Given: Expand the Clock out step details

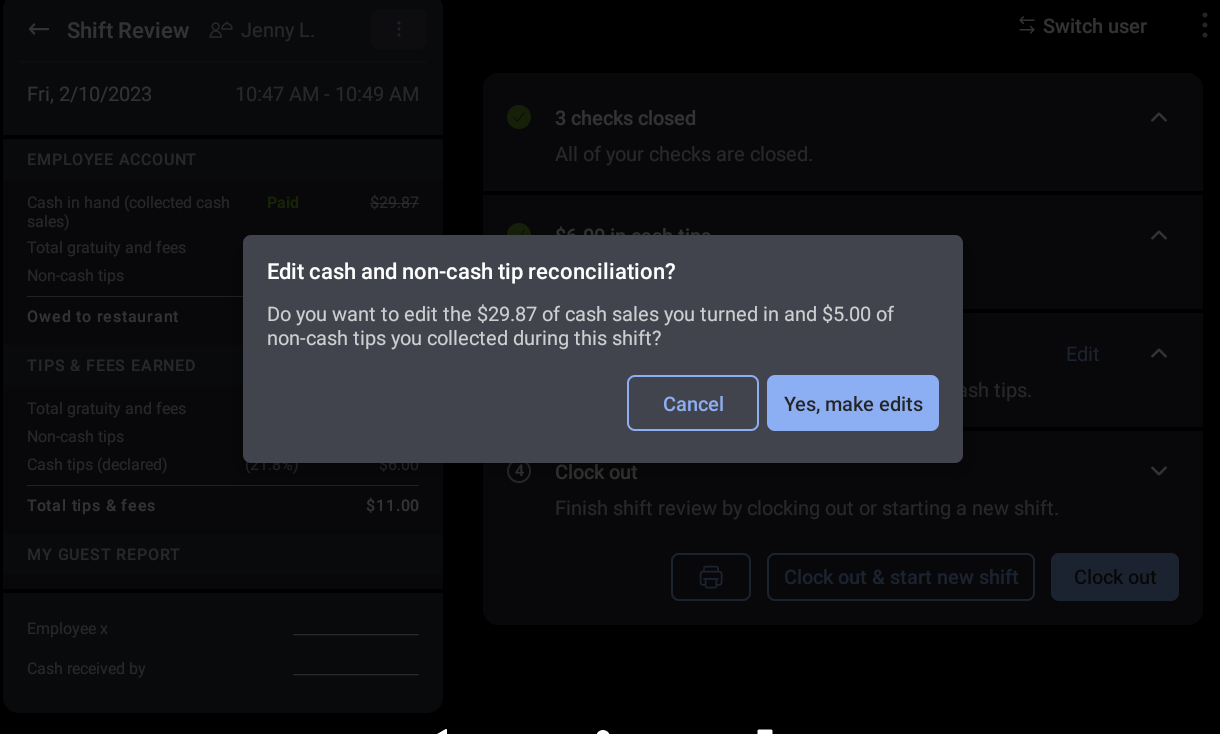Looking at the screenshot, I should point(1158,471).
